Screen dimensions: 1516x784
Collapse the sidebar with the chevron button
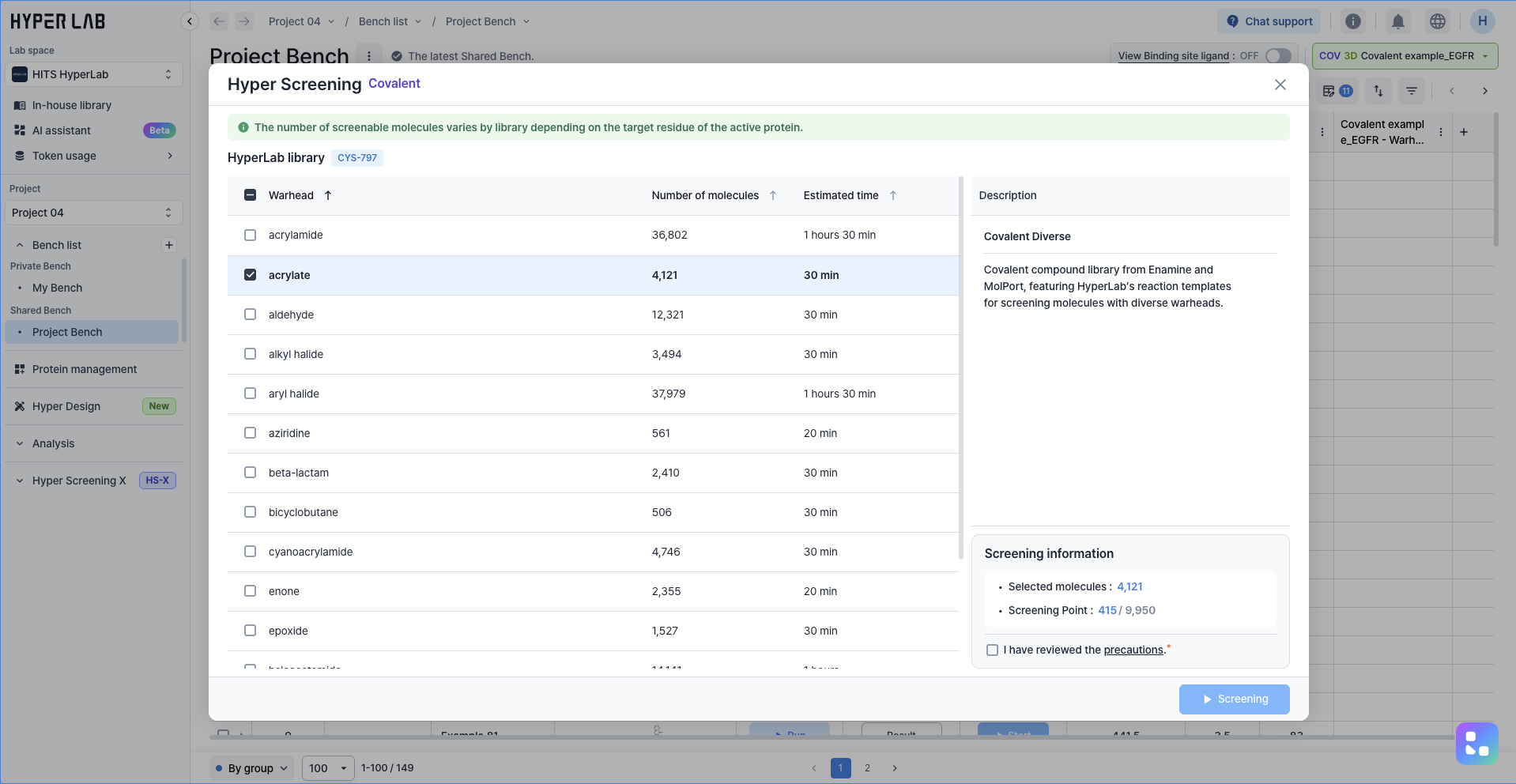click(x=190, y=21)
